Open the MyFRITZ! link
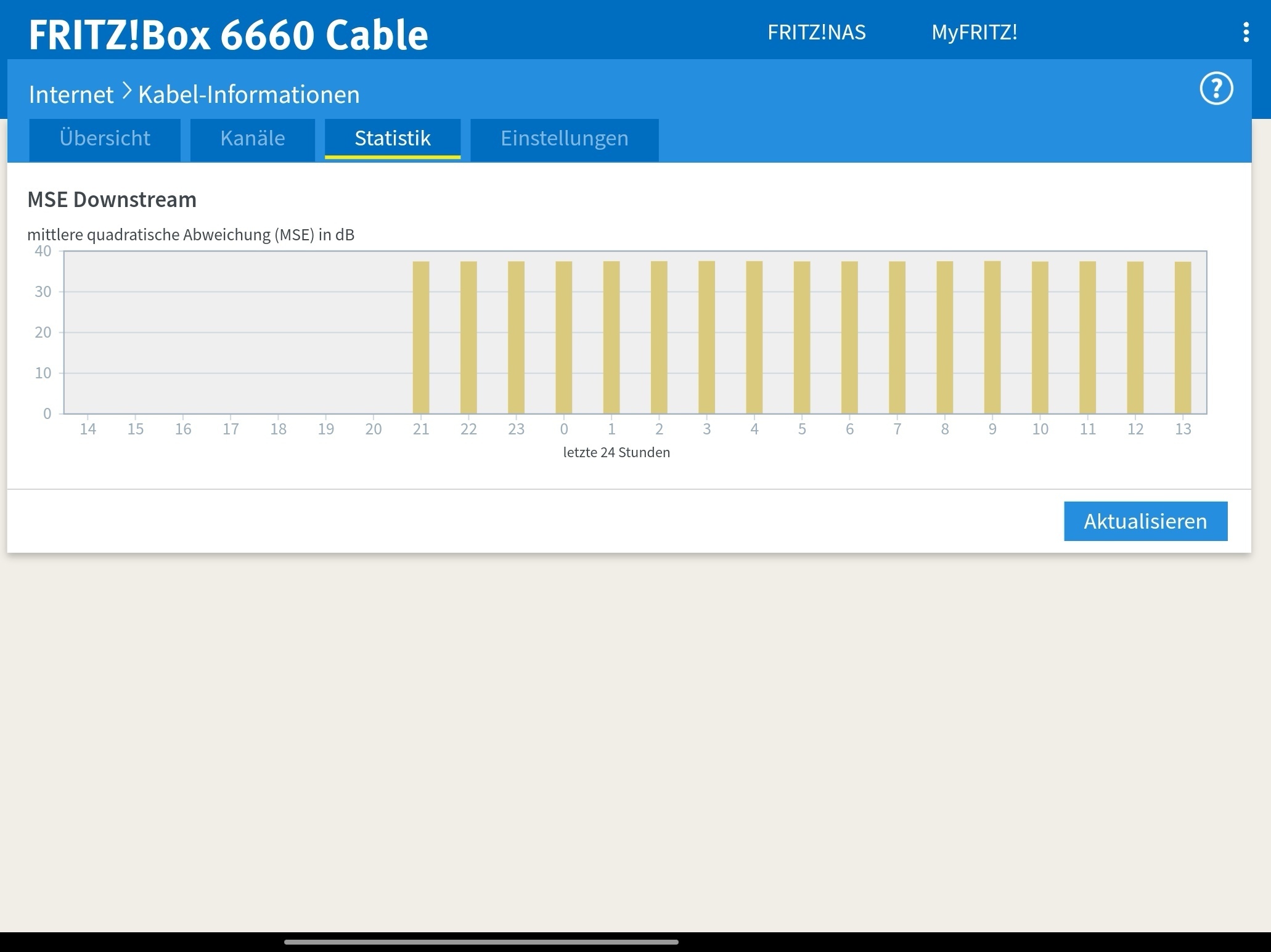The width and height of the screenshot is (1271, 952). coord(975,32)
